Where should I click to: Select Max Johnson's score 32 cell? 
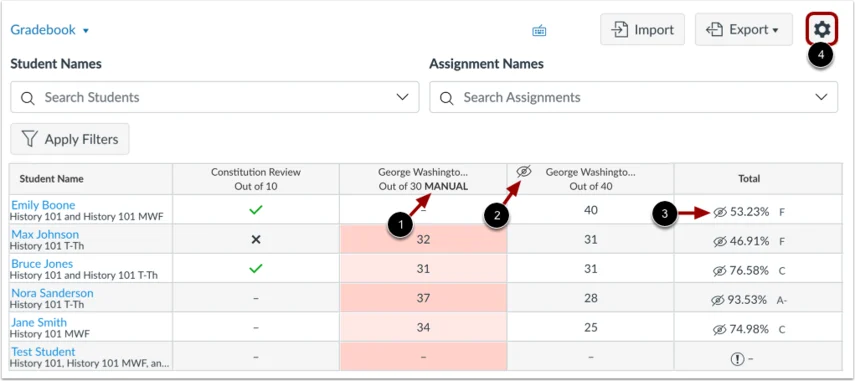point(423,239)
